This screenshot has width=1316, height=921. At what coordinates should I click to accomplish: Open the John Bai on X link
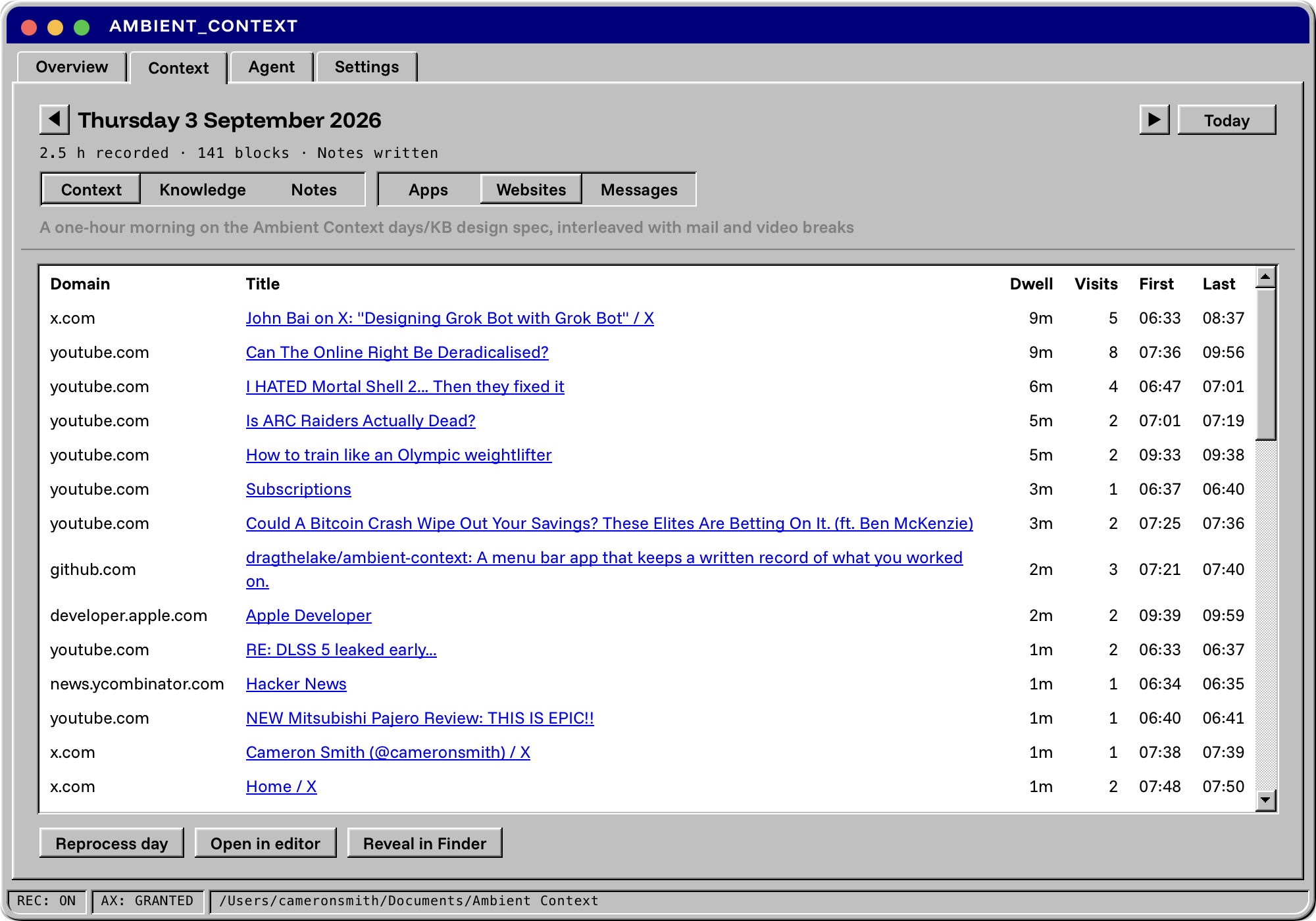click(450, 318)
